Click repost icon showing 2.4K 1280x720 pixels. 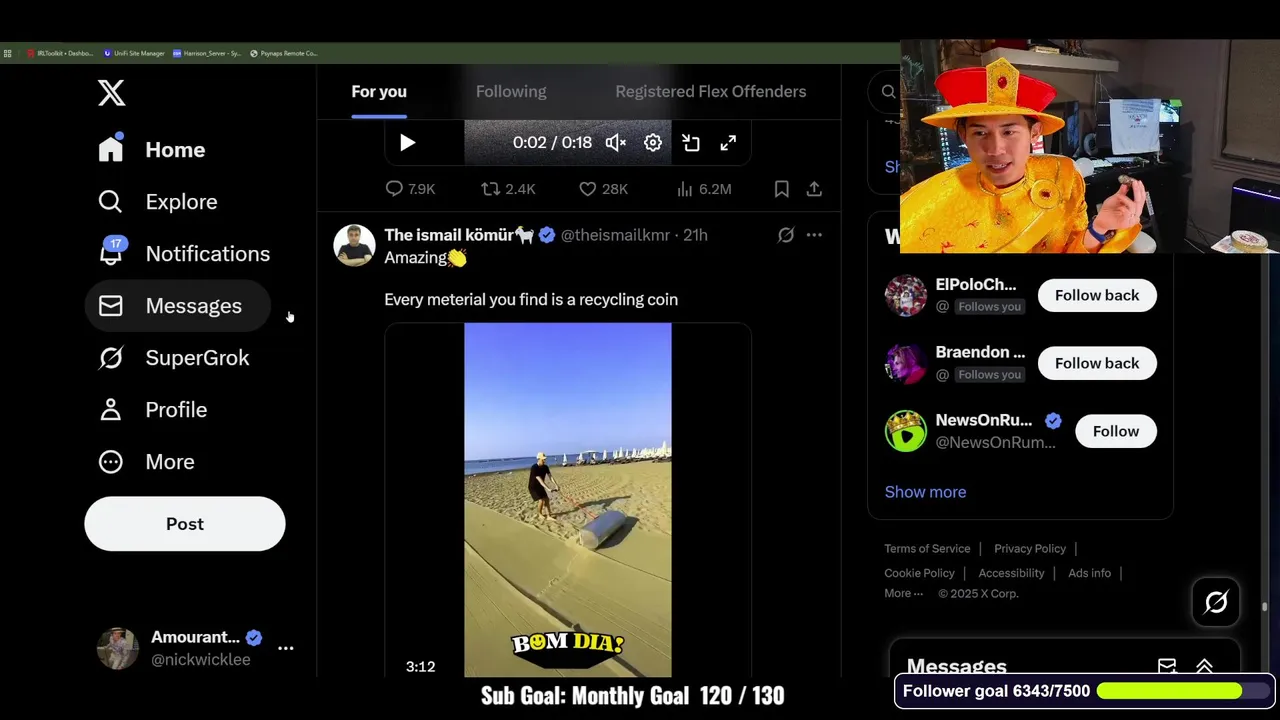(x=508, y=189)
